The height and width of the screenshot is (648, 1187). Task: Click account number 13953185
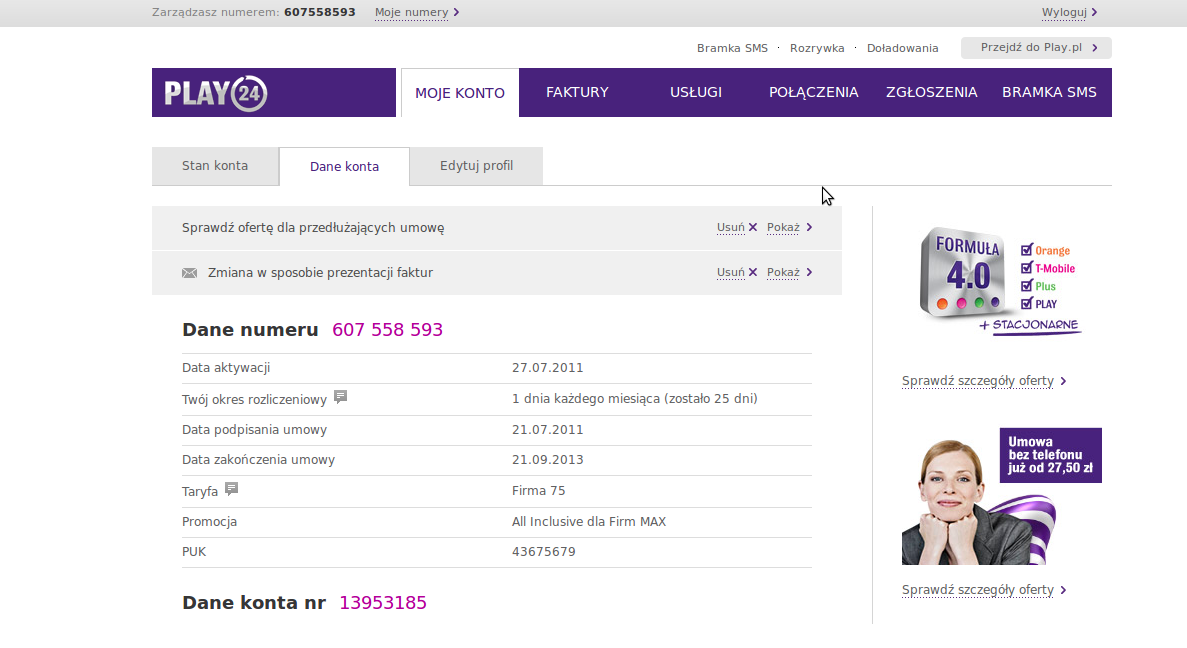383,603
